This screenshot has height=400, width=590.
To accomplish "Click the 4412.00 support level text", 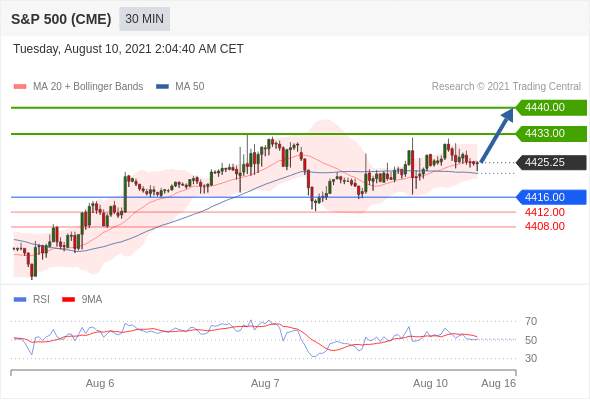I will pyautogui.click(x=544, y=212).
